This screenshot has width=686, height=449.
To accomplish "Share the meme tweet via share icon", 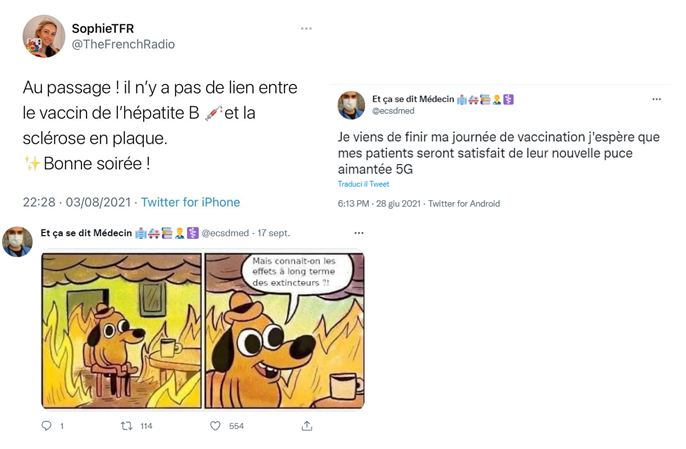I will (x=307, y=426).
